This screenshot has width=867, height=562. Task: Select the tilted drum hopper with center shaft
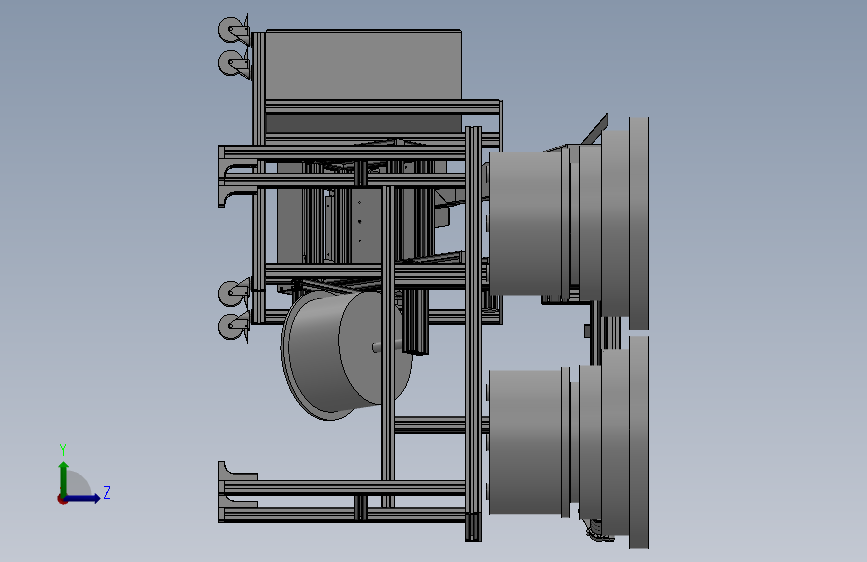pyautogui.click(x=347, y=355)
